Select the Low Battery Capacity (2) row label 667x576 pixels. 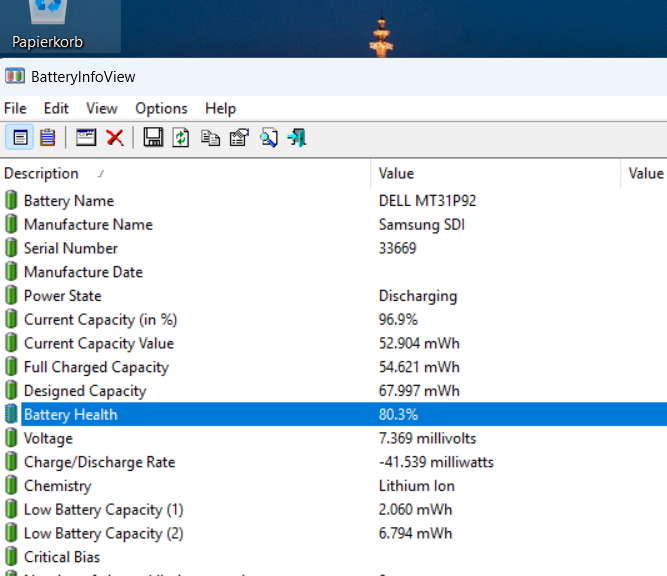(103, 534)
